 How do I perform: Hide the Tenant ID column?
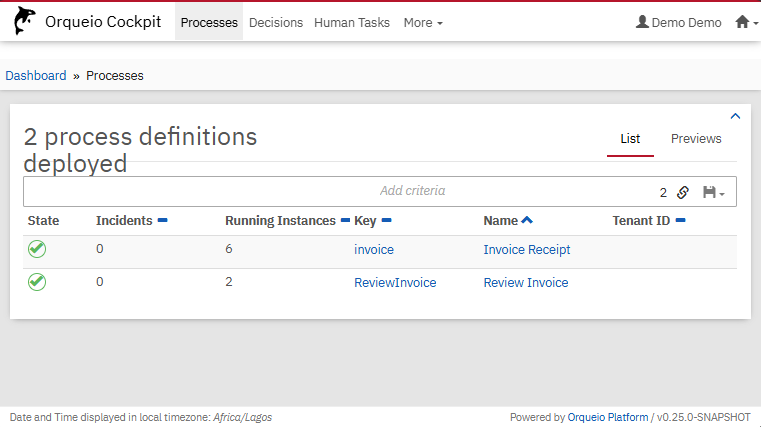[x=680, y=220]
